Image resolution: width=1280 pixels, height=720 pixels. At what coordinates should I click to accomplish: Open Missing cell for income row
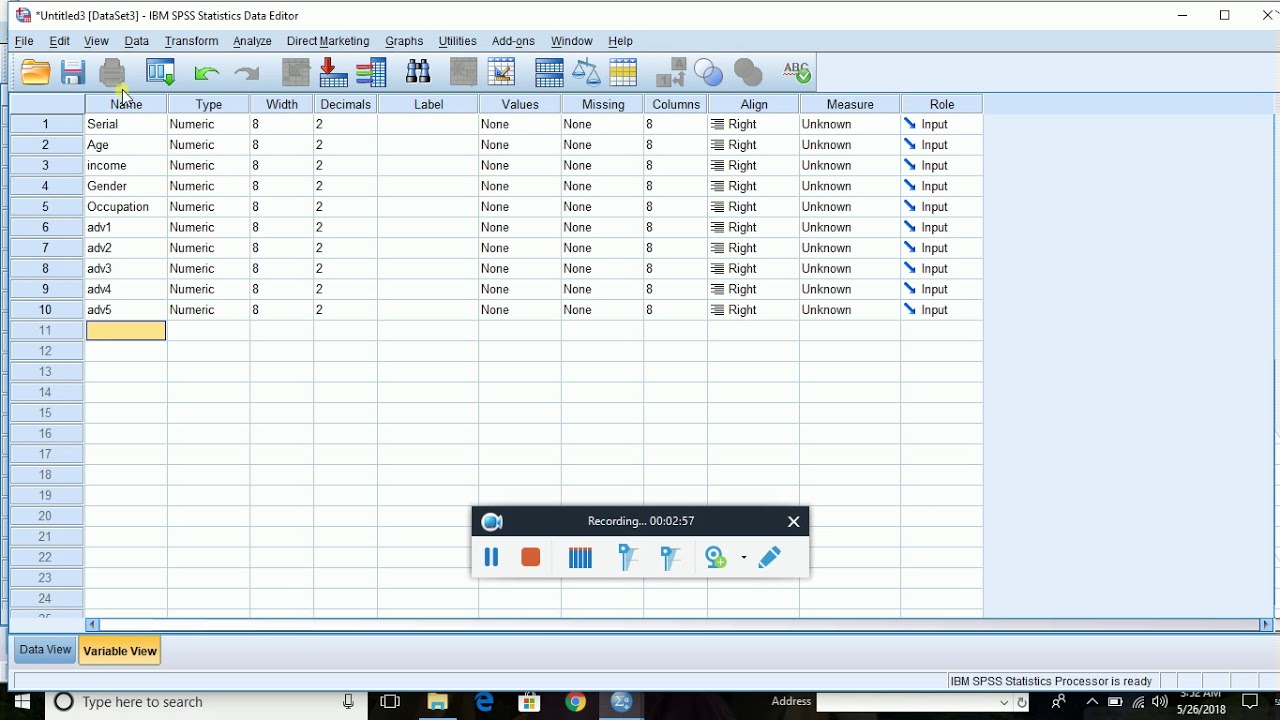(x=602, y=166)
